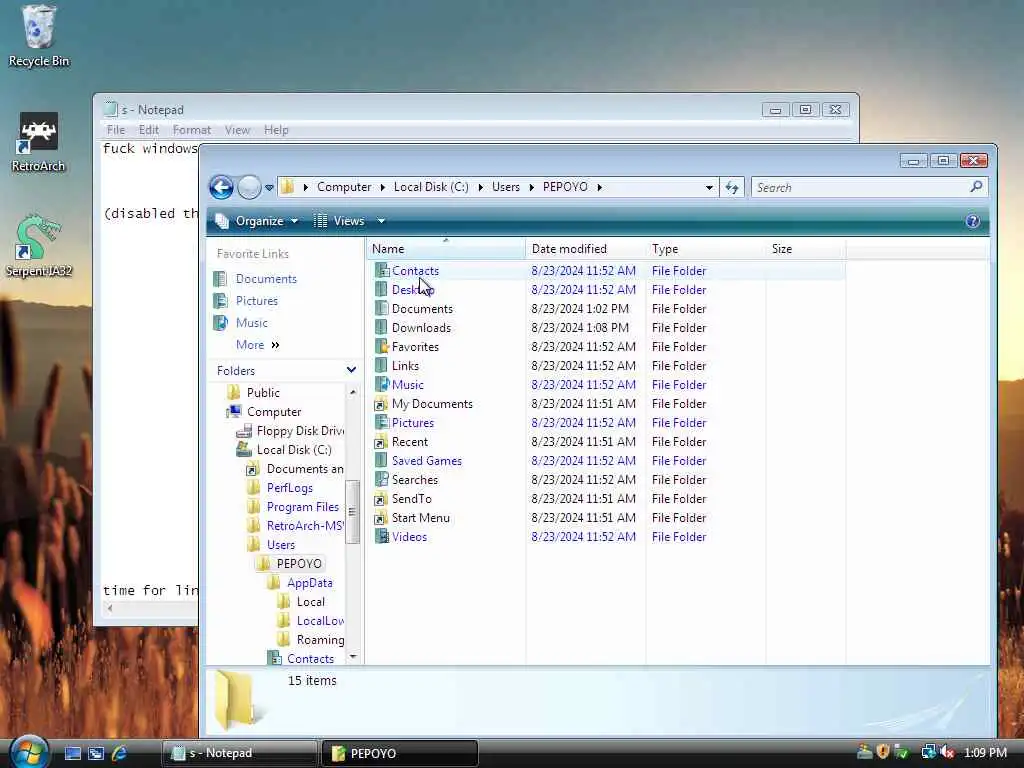The width and height of the screenshot is (1024, 768).
Task: Launch the RetroArch desktop shortcut
Action: [39, 142]
